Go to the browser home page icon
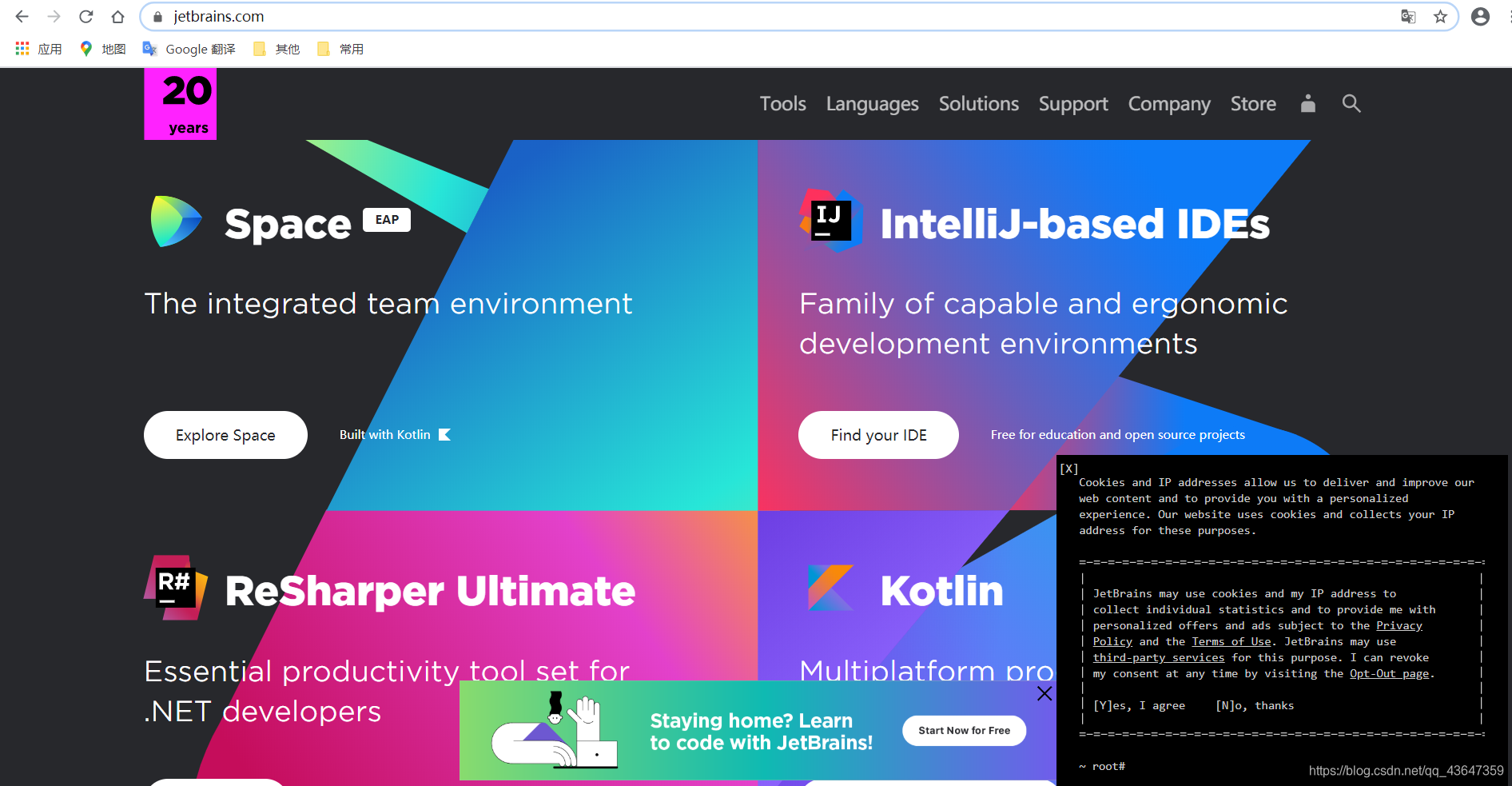 (x=117, y=17)
